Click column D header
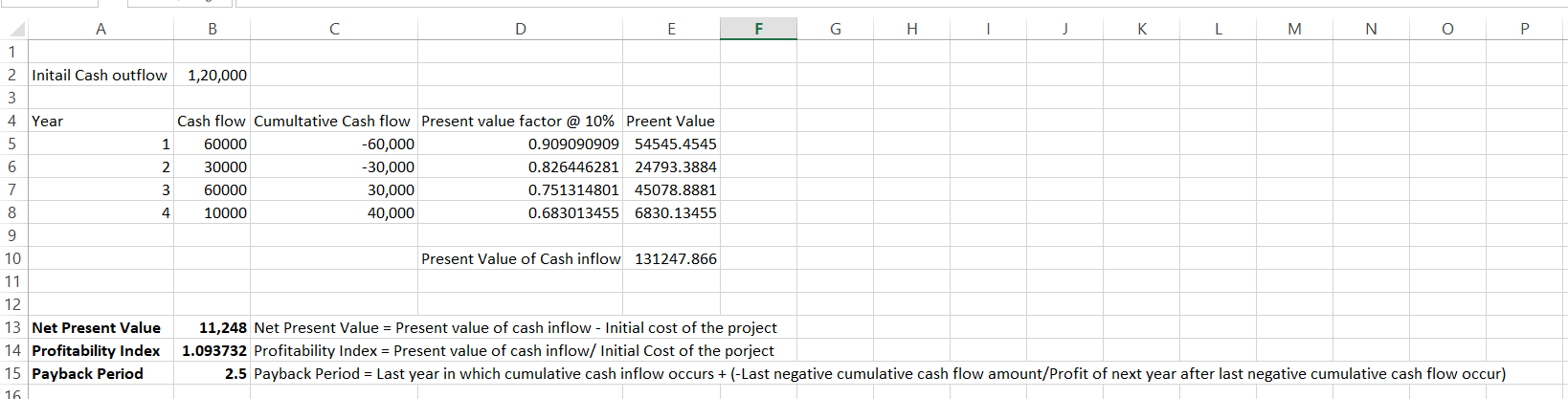The image size is (1568, 399). pos(520,29)
